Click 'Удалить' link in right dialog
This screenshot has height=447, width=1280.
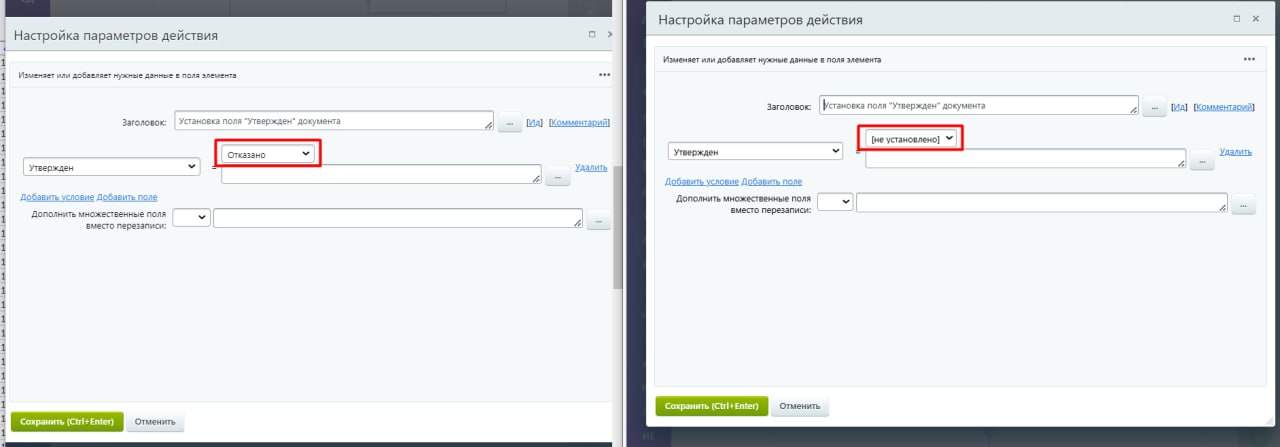(1235, 151)
